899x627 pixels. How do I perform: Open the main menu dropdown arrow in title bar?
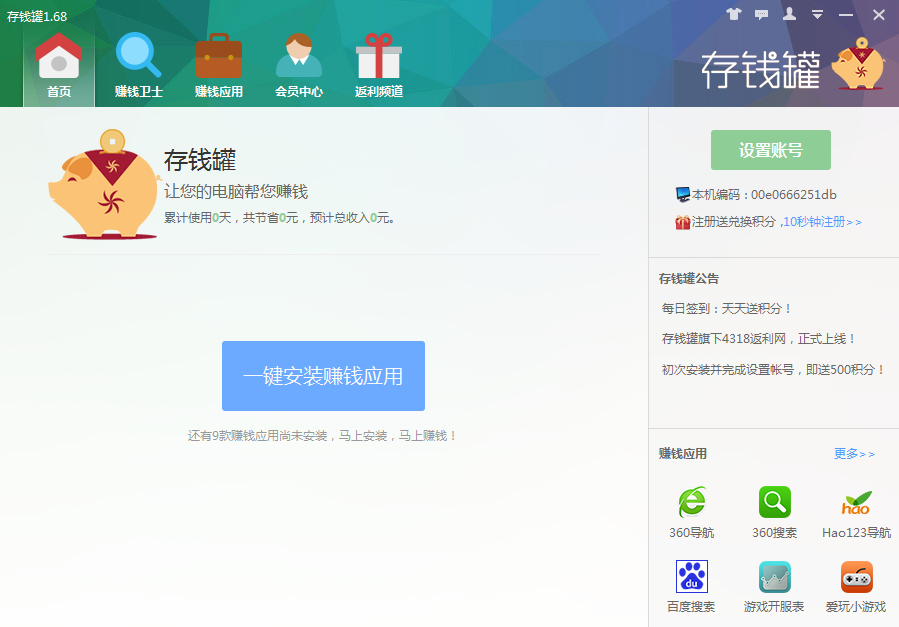click(x=818, y=14)
